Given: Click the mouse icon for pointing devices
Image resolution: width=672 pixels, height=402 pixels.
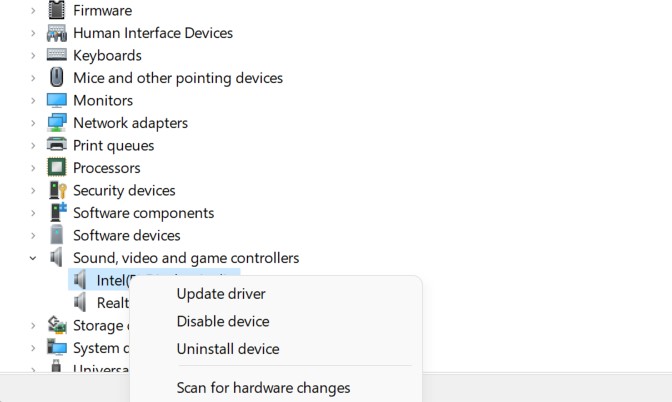Looking at the screenshot, I should (57, 78).
